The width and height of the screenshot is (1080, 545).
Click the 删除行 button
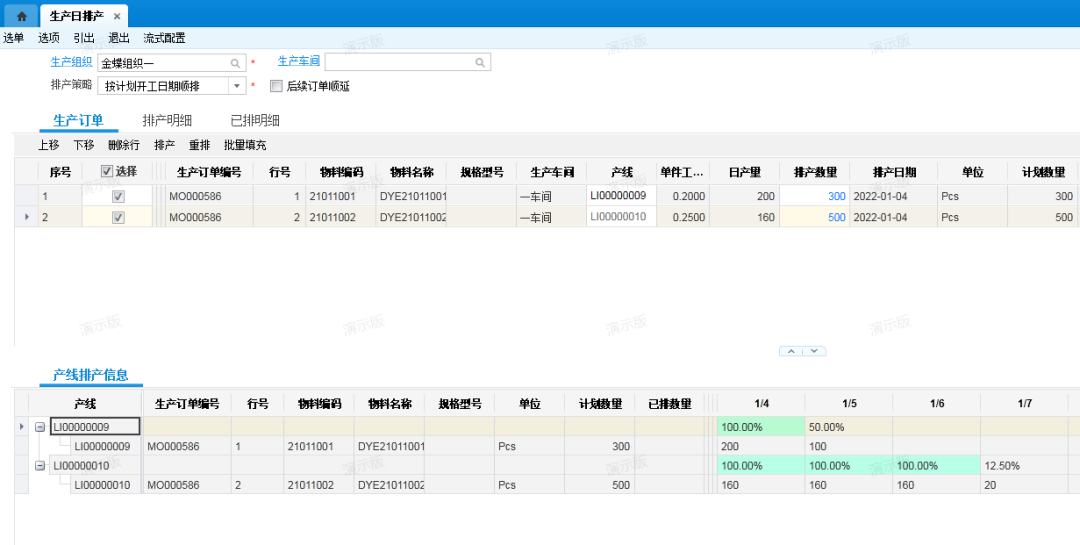(124, 145)
